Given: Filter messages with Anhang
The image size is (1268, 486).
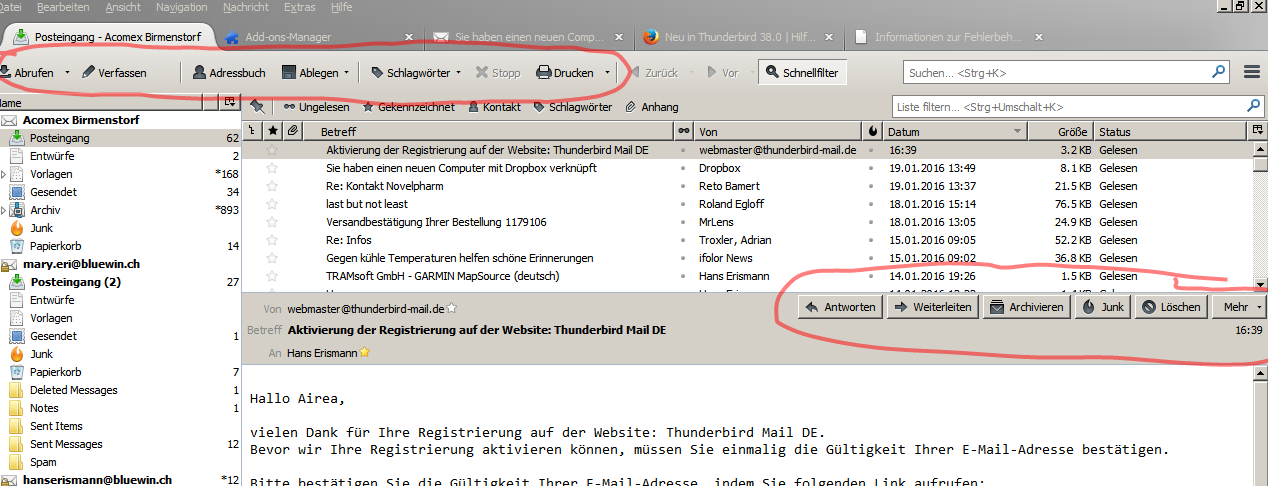Looking at the screenshot, I should (652, 107).
